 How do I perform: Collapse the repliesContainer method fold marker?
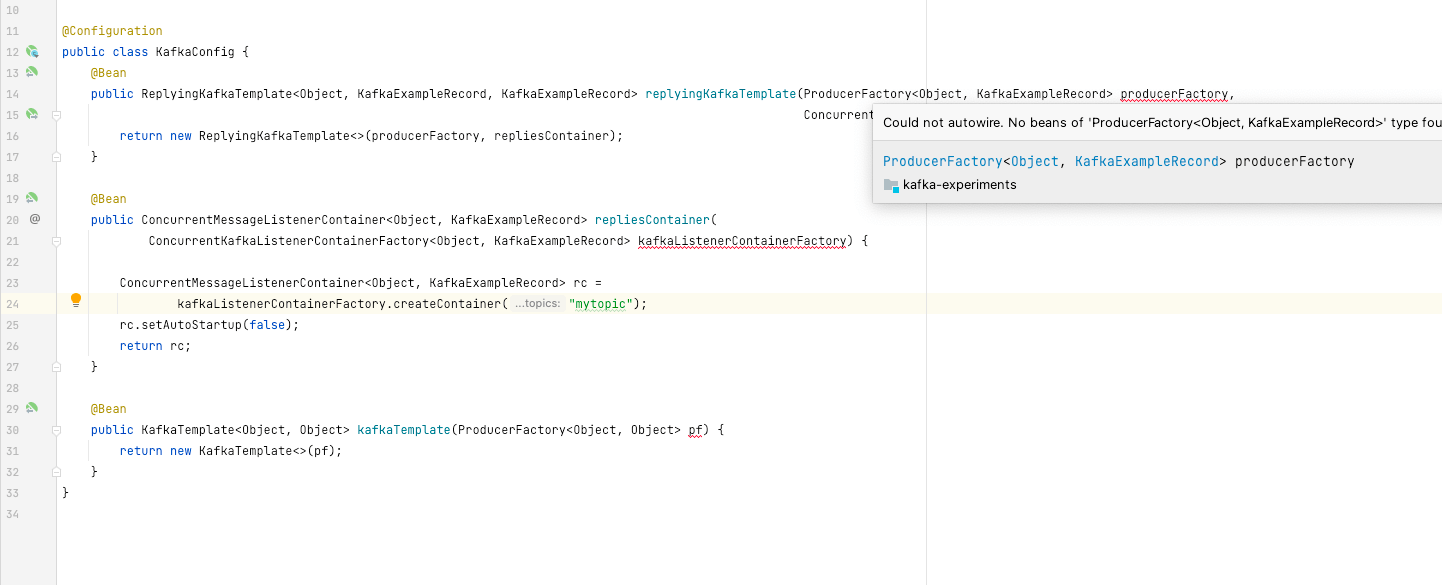click(56, 240)
